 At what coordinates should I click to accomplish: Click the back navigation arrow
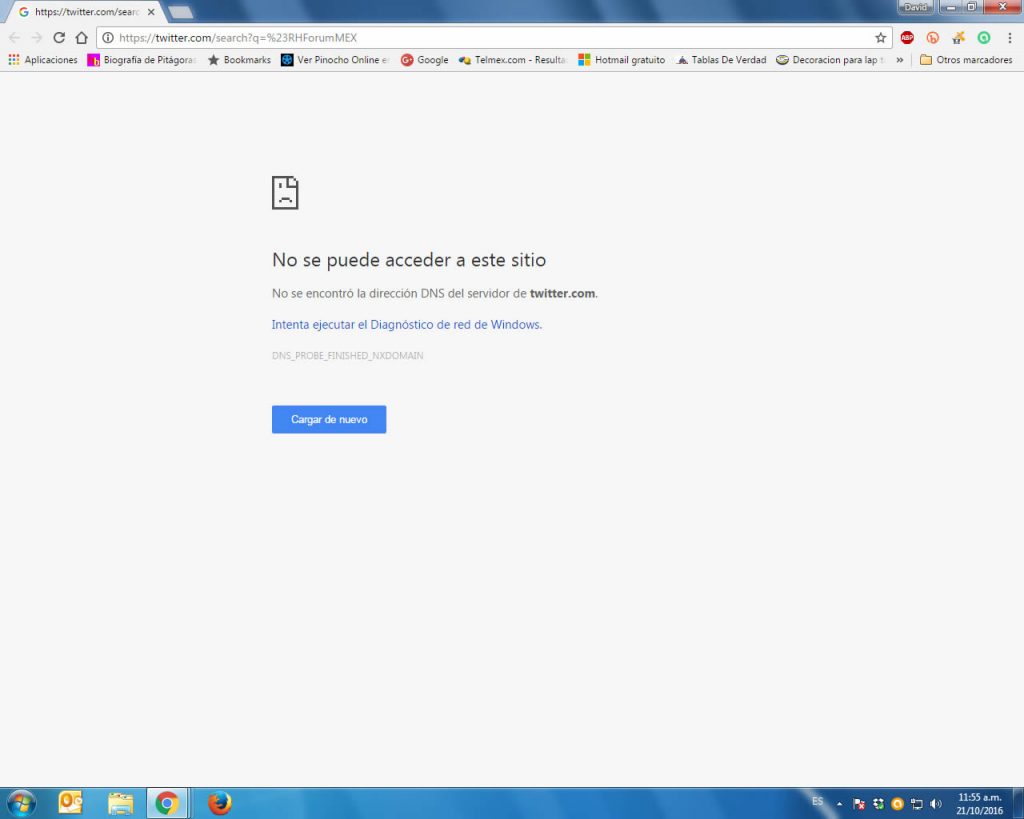click(x=14, y=38)
